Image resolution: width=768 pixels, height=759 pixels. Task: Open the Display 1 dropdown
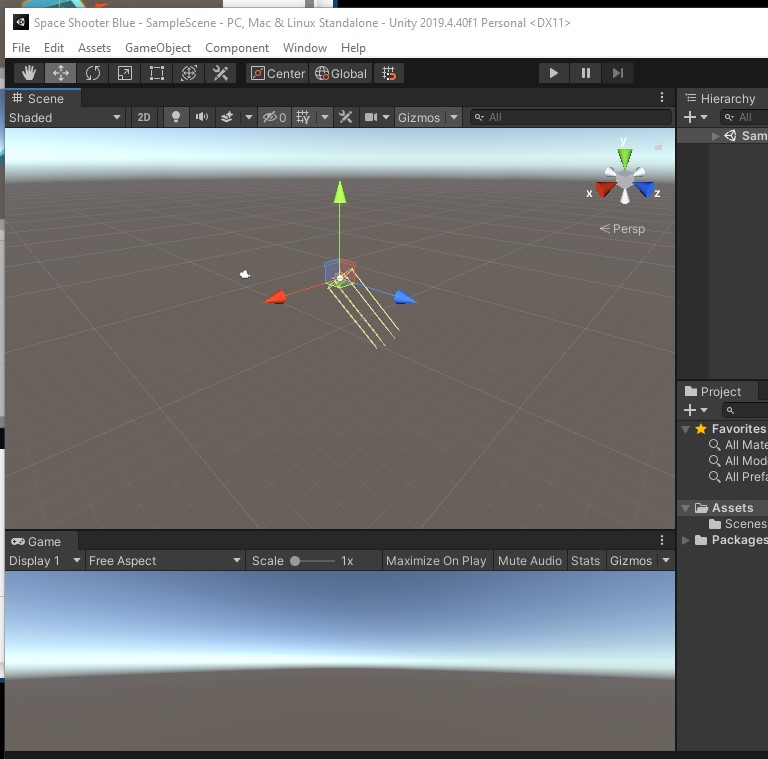(x=45, y=561)
